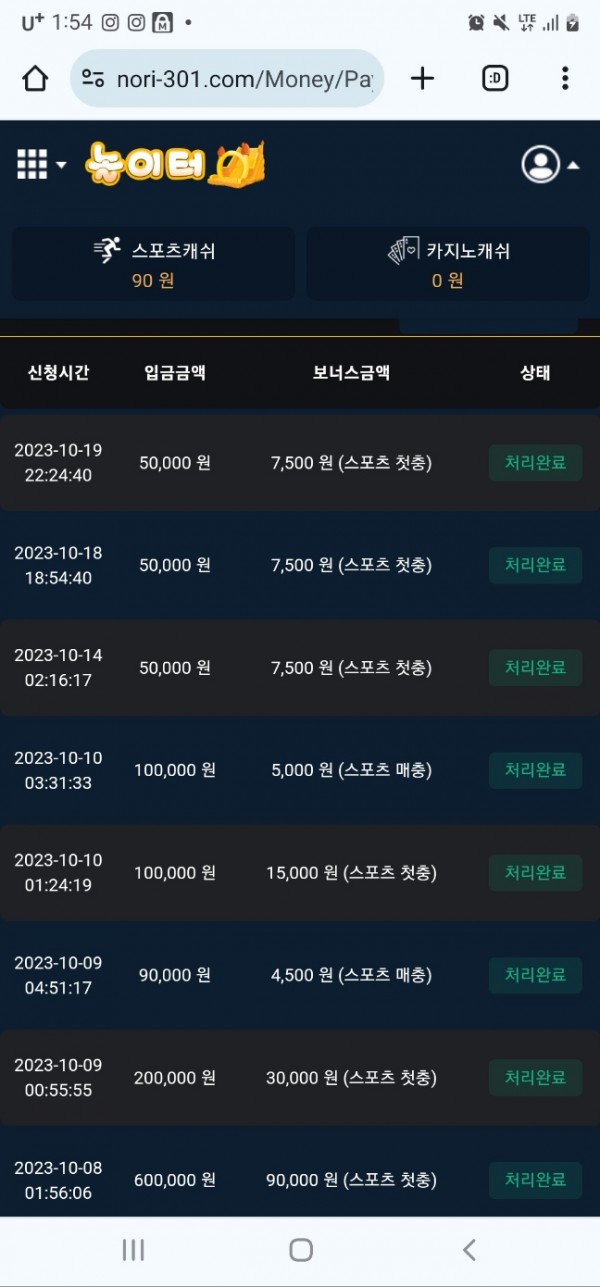
Task: Tap the playing cards casino cash icon
Action: pyautogui.click(x=403, y=251)
